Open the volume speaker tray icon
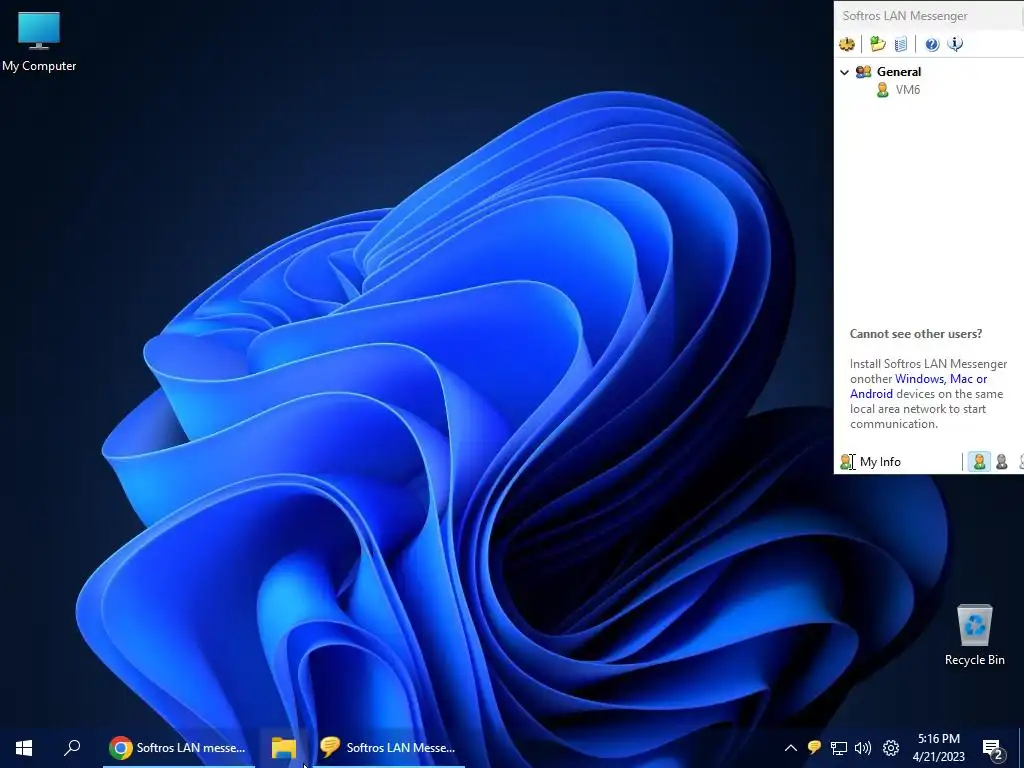The image size is (1024, 768). click(x=863, y=748)
